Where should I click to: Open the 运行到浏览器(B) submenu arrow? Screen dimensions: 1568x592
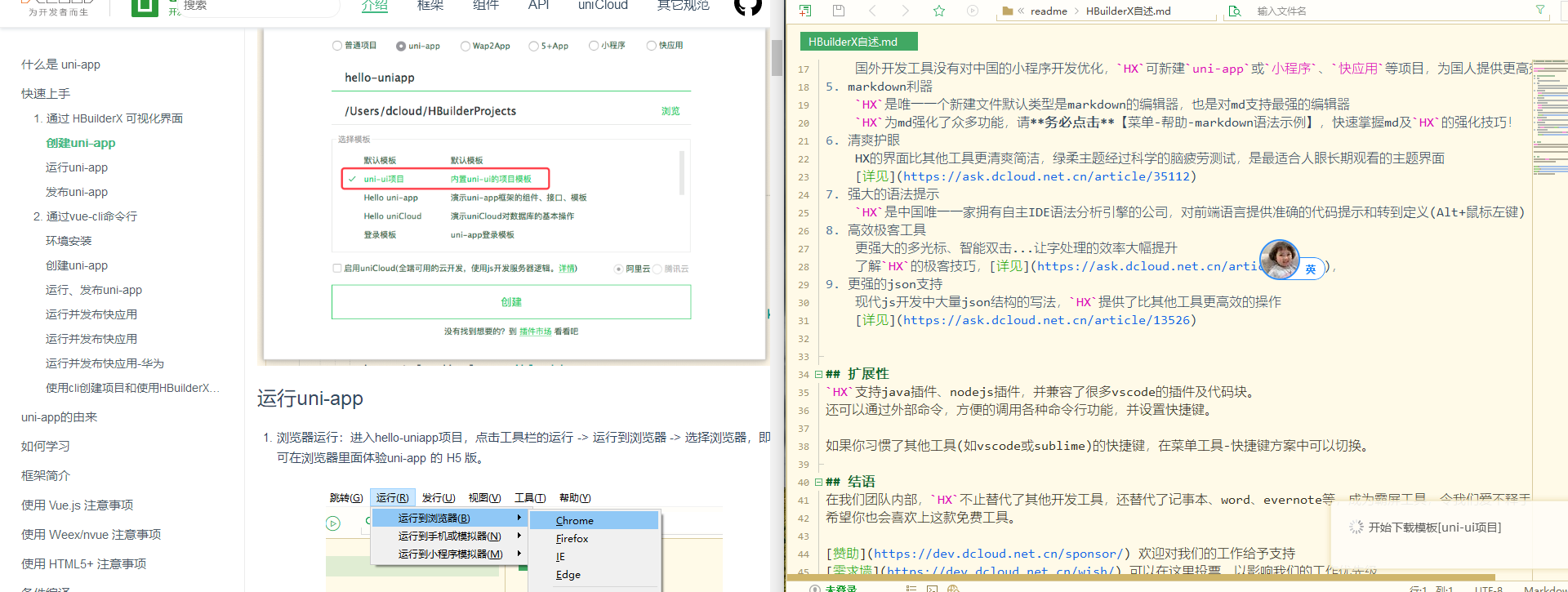tap(519, 518)
